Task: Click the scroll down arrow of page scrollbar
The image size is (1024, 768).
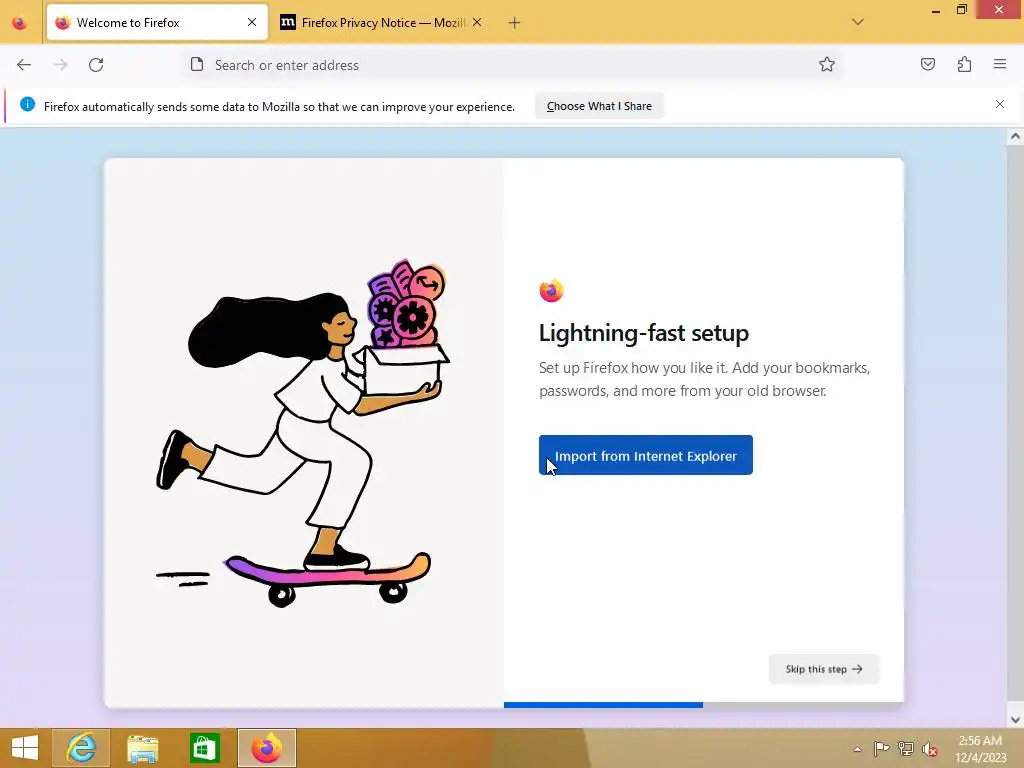Action: click(x=1015, y=720)
